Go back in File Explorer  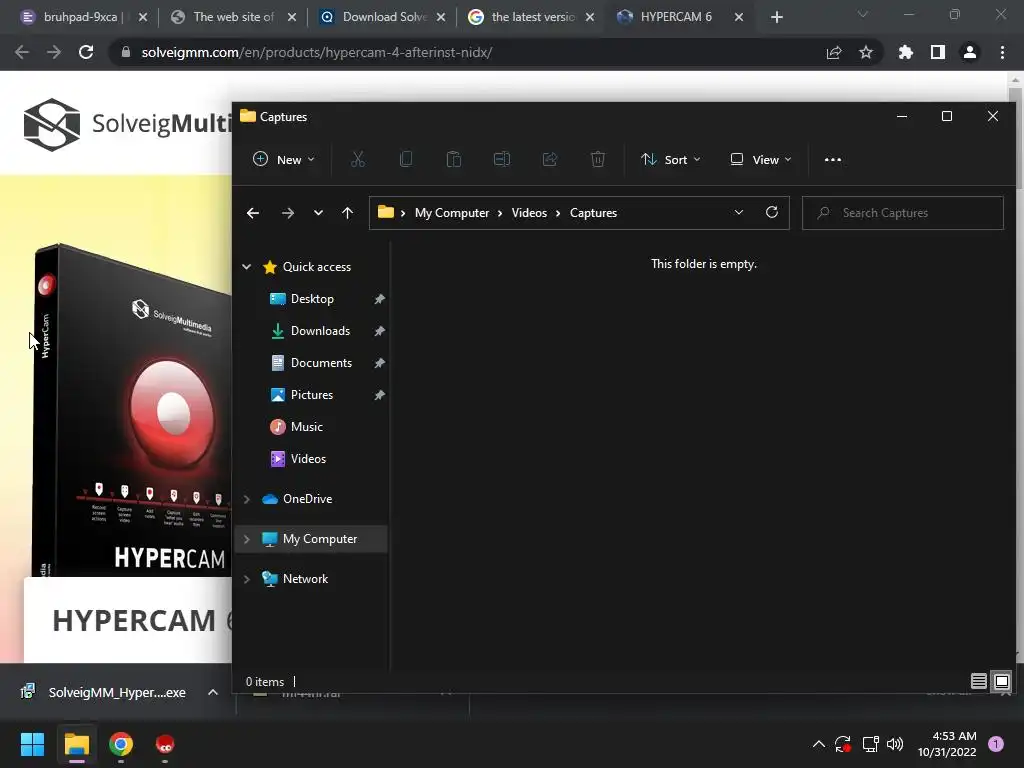click(253, 213)
